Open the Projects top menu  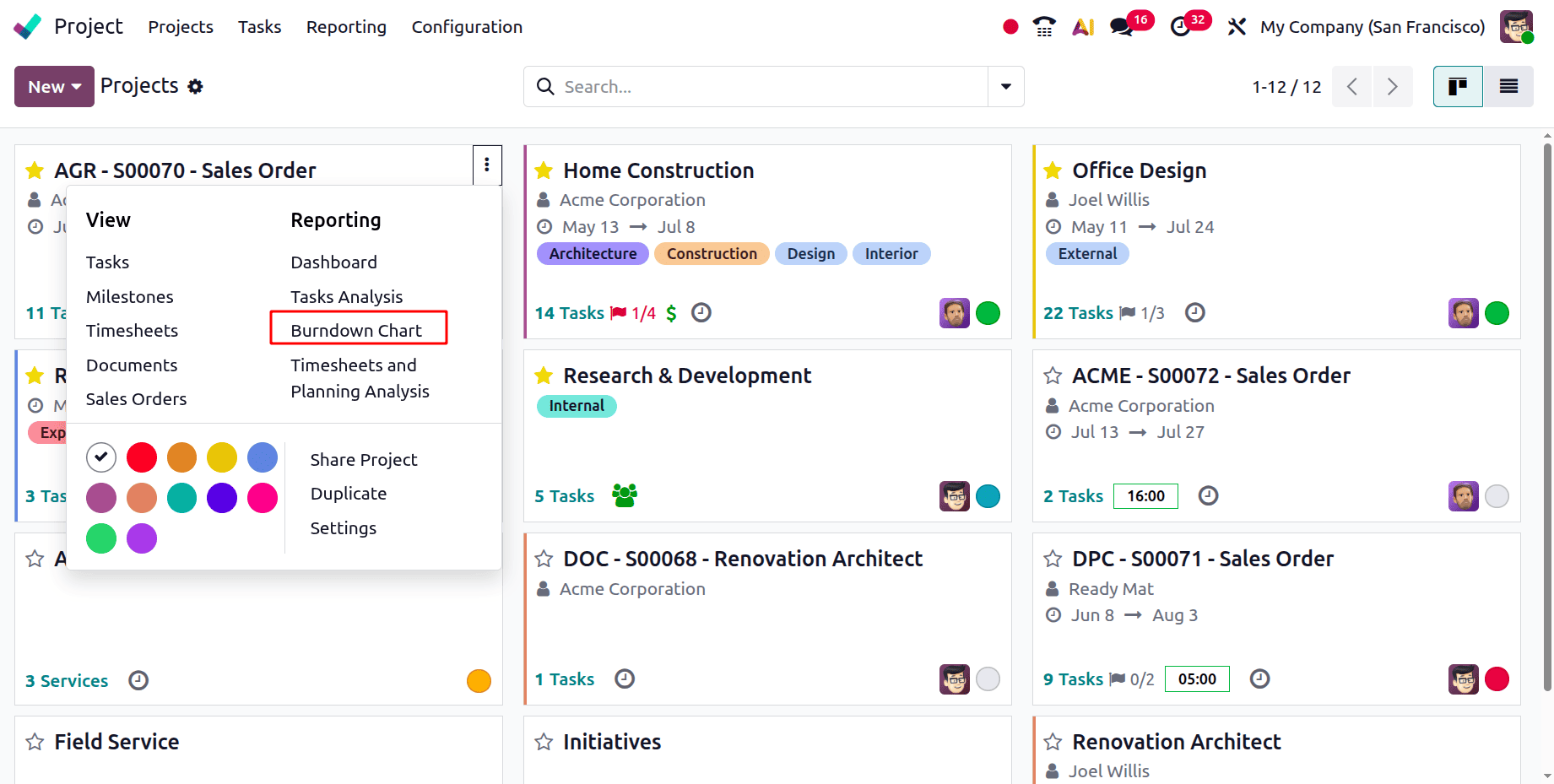[x=181, y=27]
